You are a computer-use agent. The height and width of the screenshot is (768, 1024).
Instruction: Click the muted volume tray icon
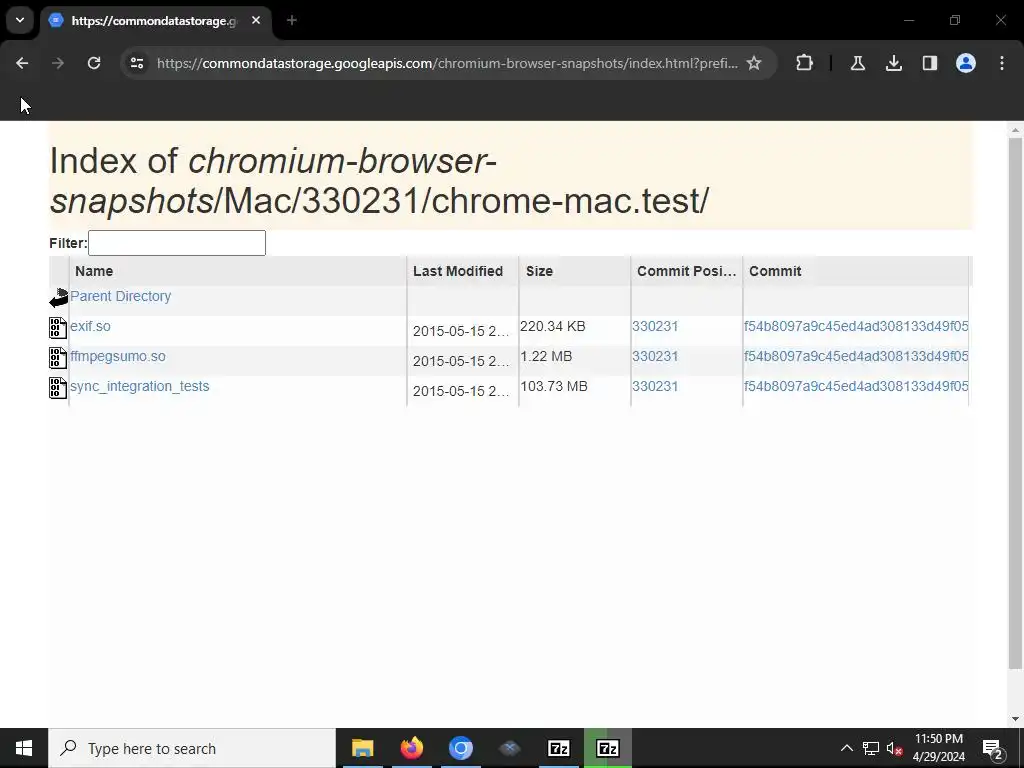pyautogui.click(x=894, y=748)
